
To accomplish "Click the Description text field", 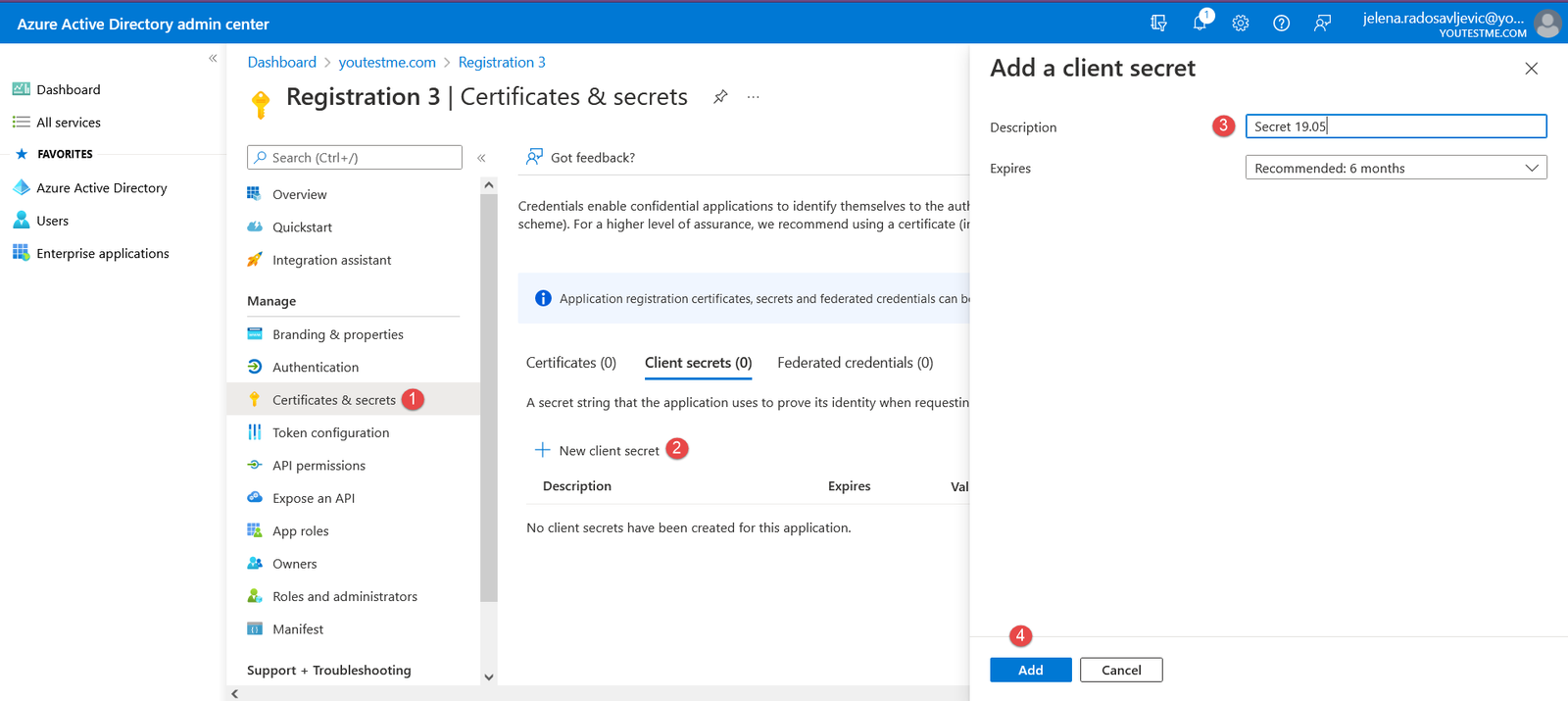I will point(1396,126).
